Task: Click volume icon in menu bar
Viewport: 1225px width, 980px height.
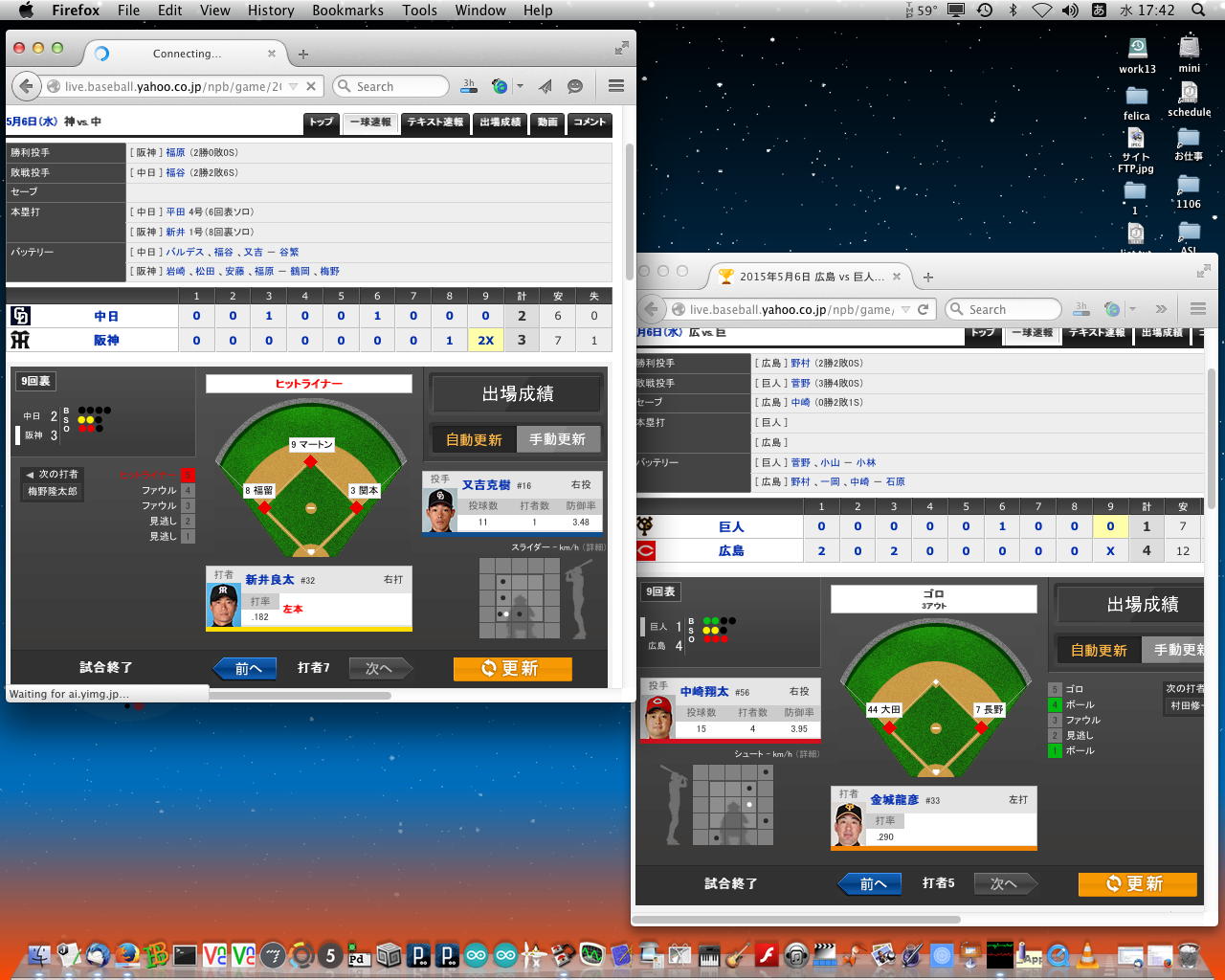Action: point(1070,11)
